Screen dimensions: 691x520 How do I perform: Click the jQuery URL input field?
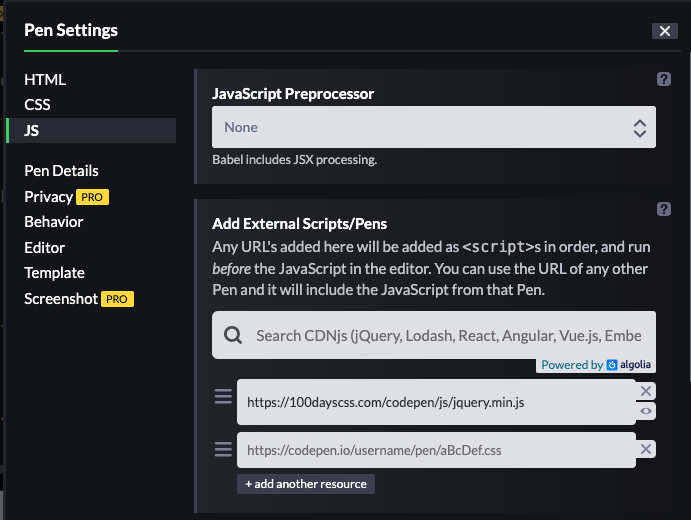(x=435, y=402)
